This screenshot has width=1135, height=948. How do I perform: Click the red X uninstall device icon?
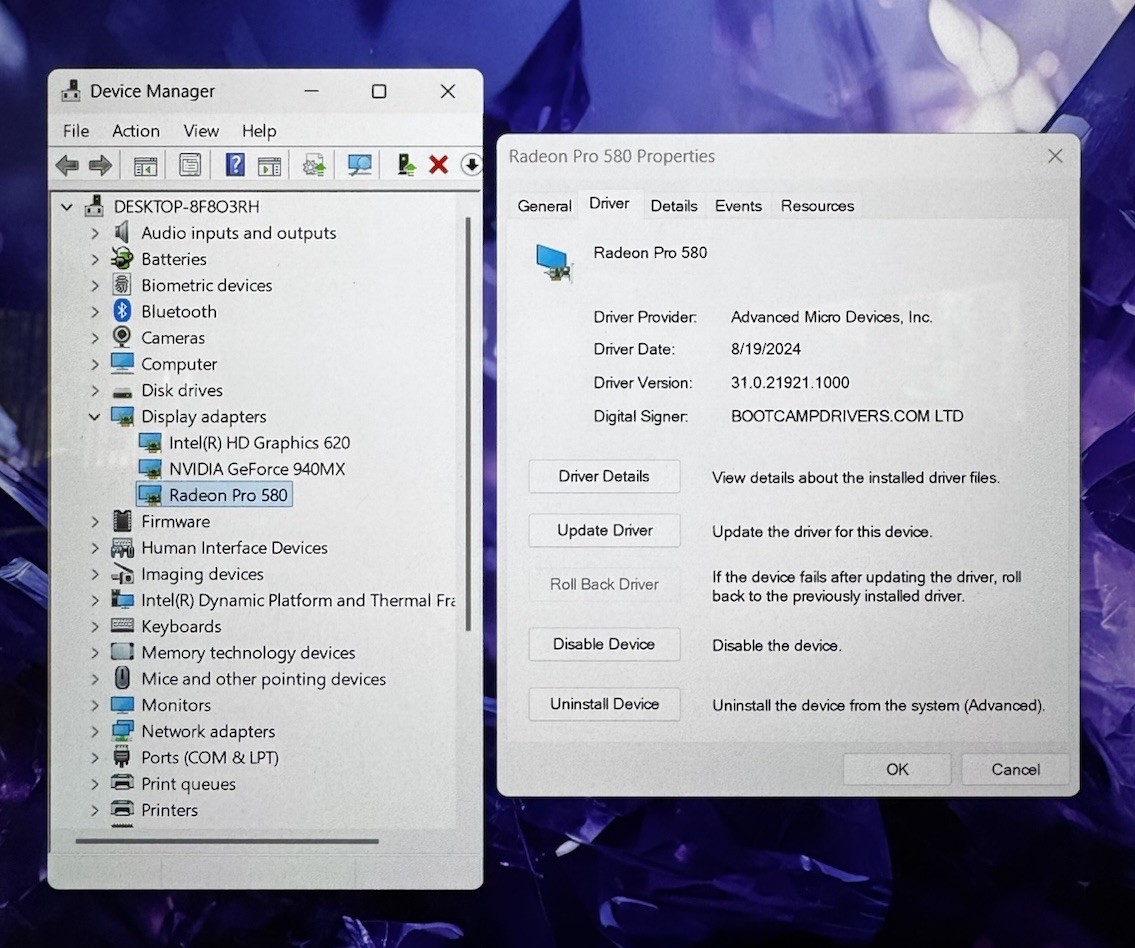coord(438,165)
